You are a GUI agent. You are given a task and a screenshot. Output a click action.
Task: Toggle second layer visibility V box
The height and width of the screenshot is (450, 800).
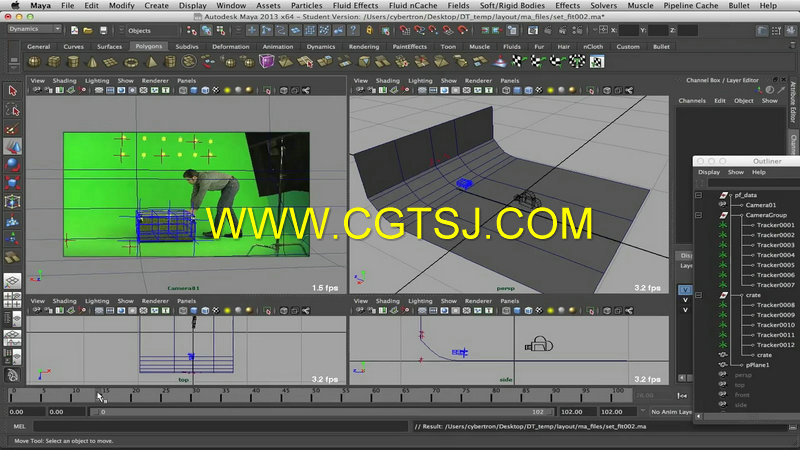[x=685, y=300]
